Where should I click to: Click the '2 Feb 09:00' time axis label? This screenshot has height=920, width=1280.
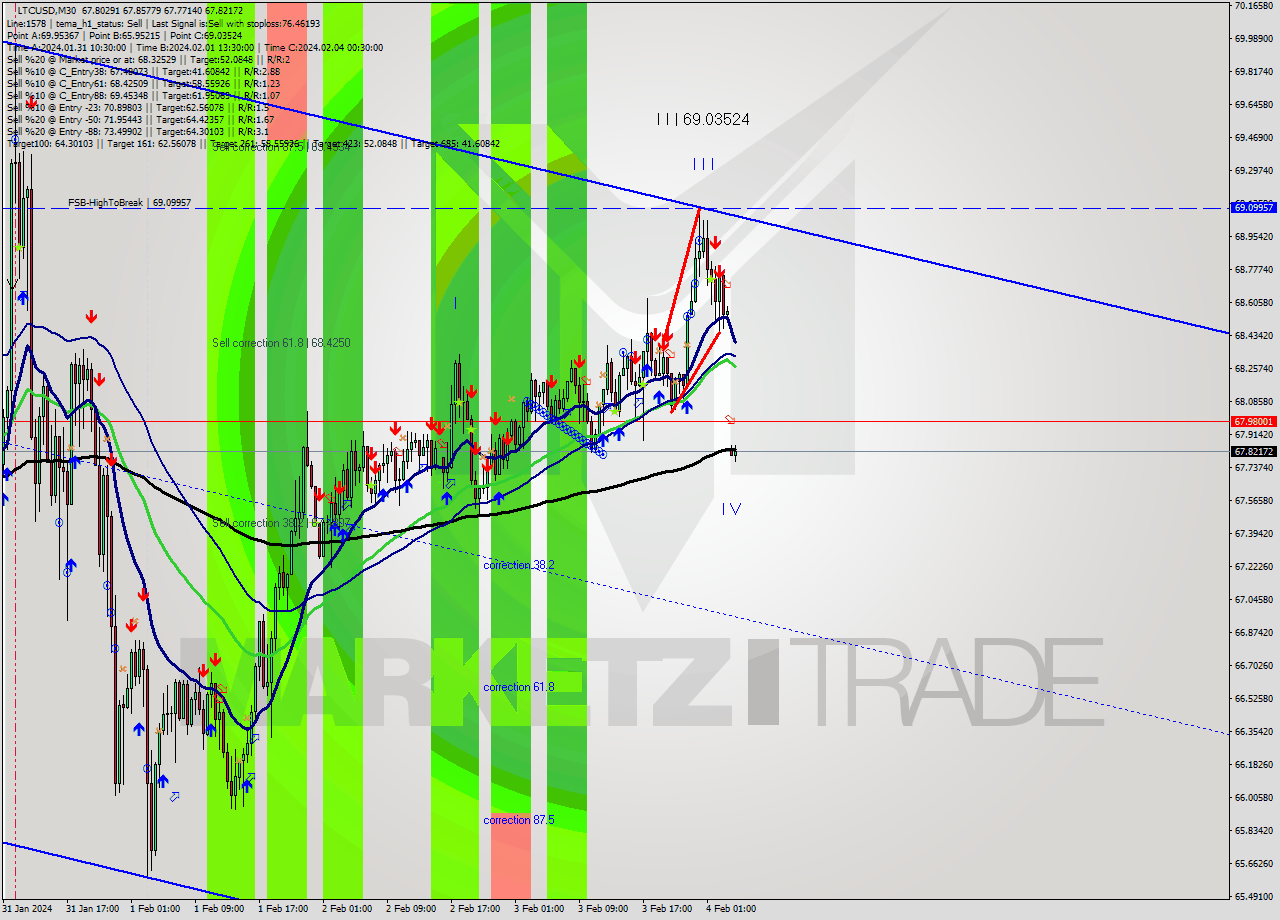pos(411,909)
